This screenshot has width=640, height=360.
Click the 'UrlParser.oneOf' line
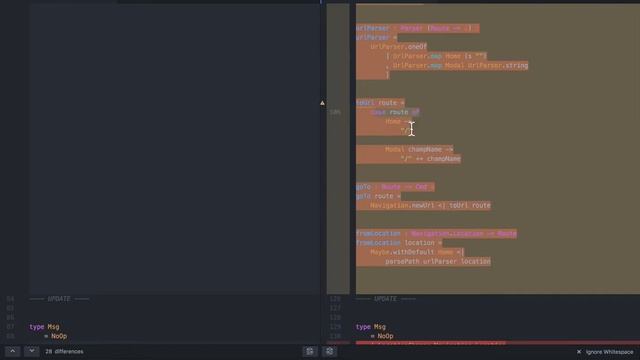[398, 47]
